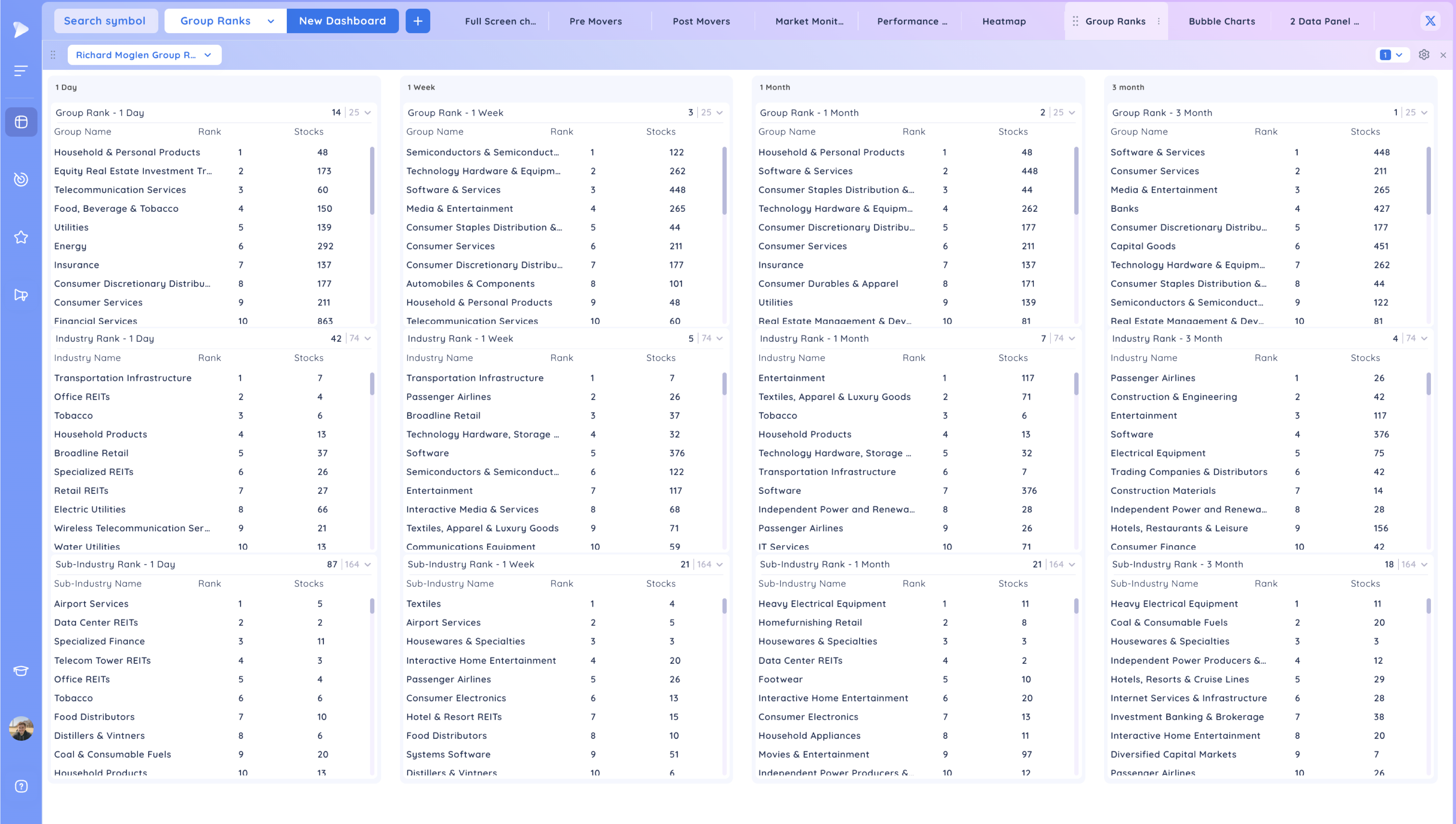Click the New Dashboard button

[x=343, y=21]
